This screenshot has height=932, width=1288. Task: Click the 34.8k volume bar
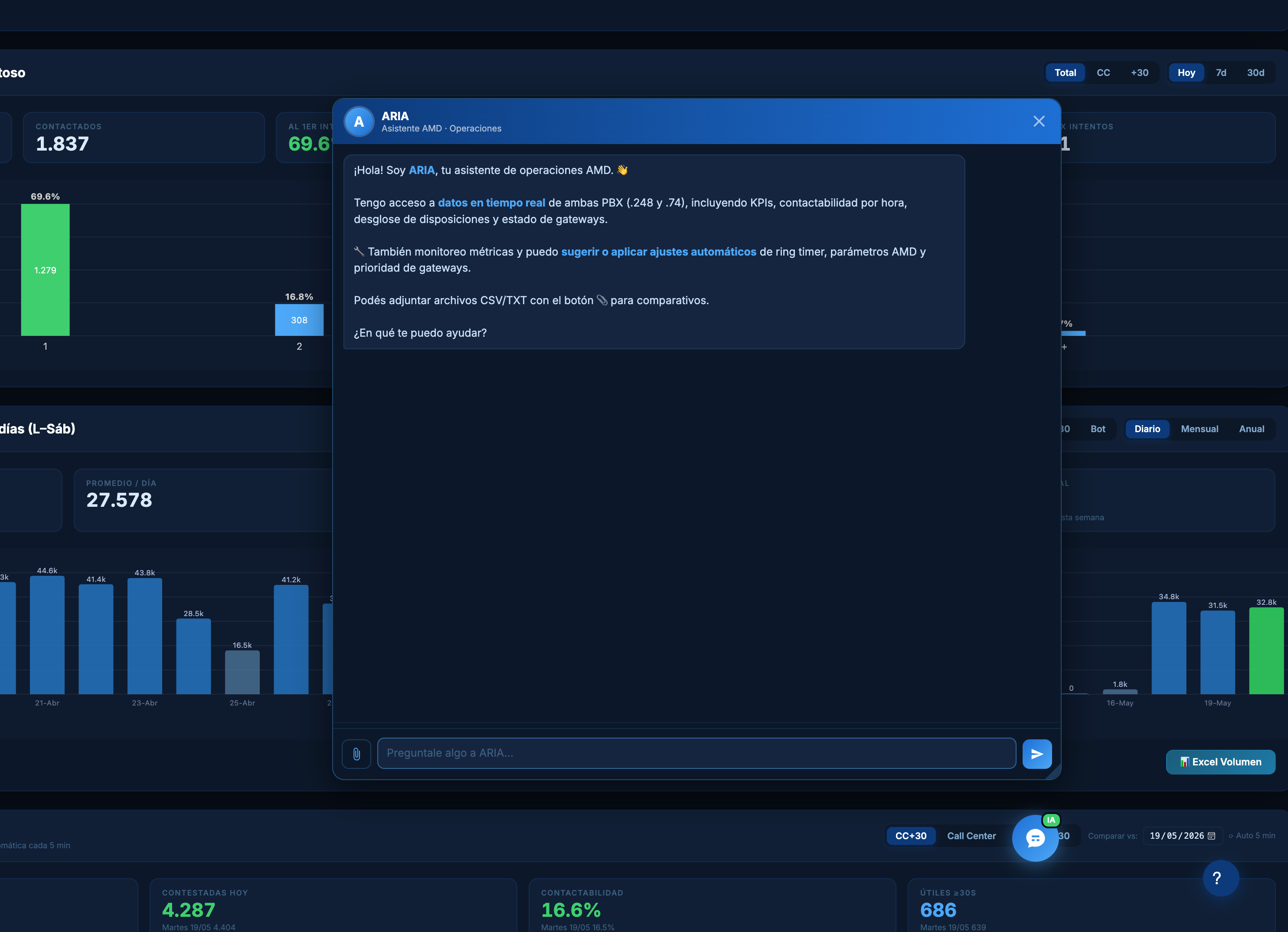[1169, 648]
